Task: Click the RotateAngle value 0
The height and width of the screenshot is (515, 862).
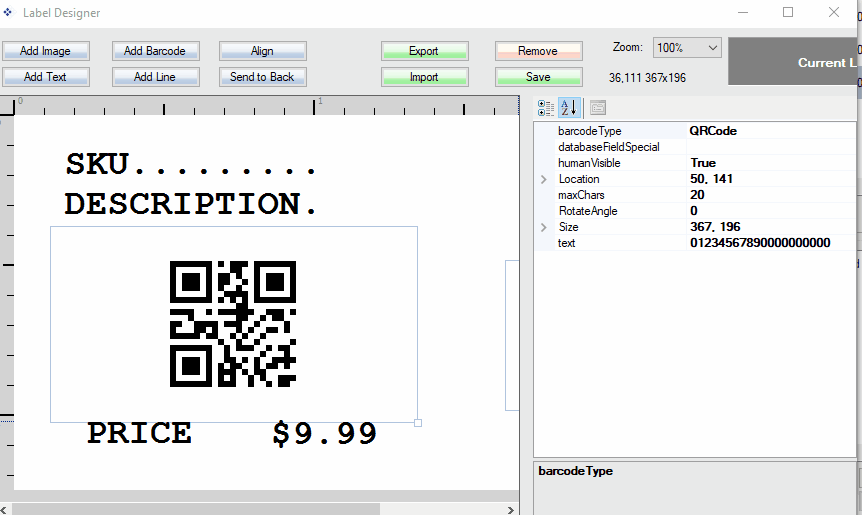Action: point(771,211)
